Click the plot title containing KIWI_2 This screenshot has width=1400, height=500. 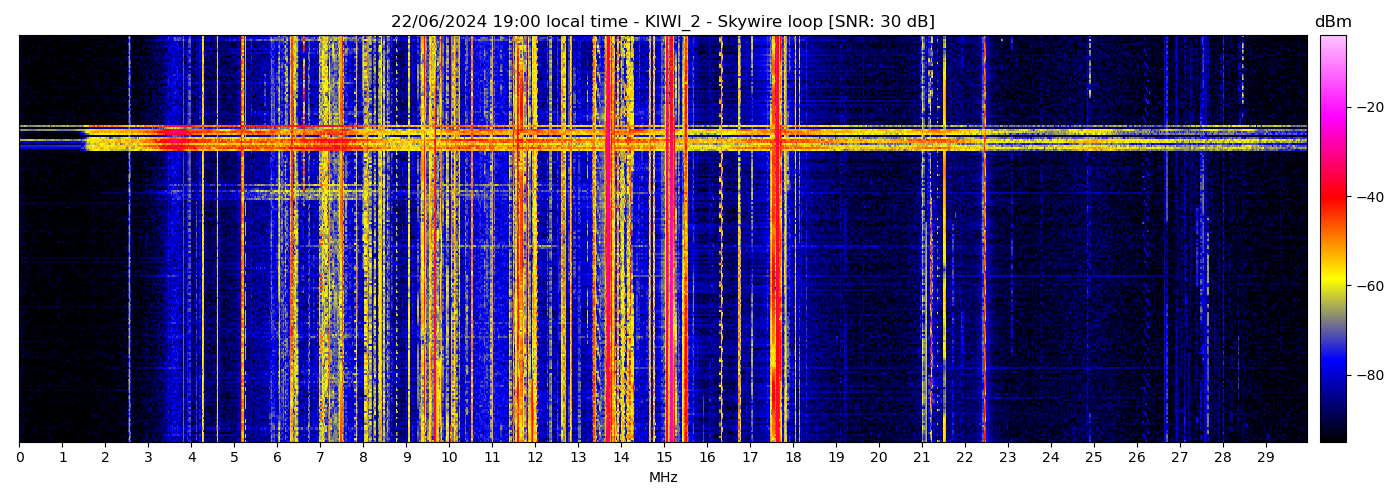click(662, 22)
